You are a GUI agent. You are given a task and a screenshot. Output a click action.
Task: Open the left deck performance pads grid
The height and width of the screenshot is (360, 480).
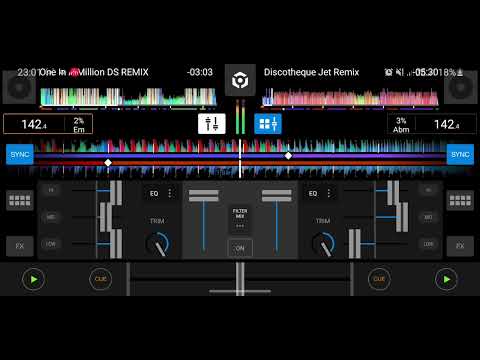[x=20, y=200]
